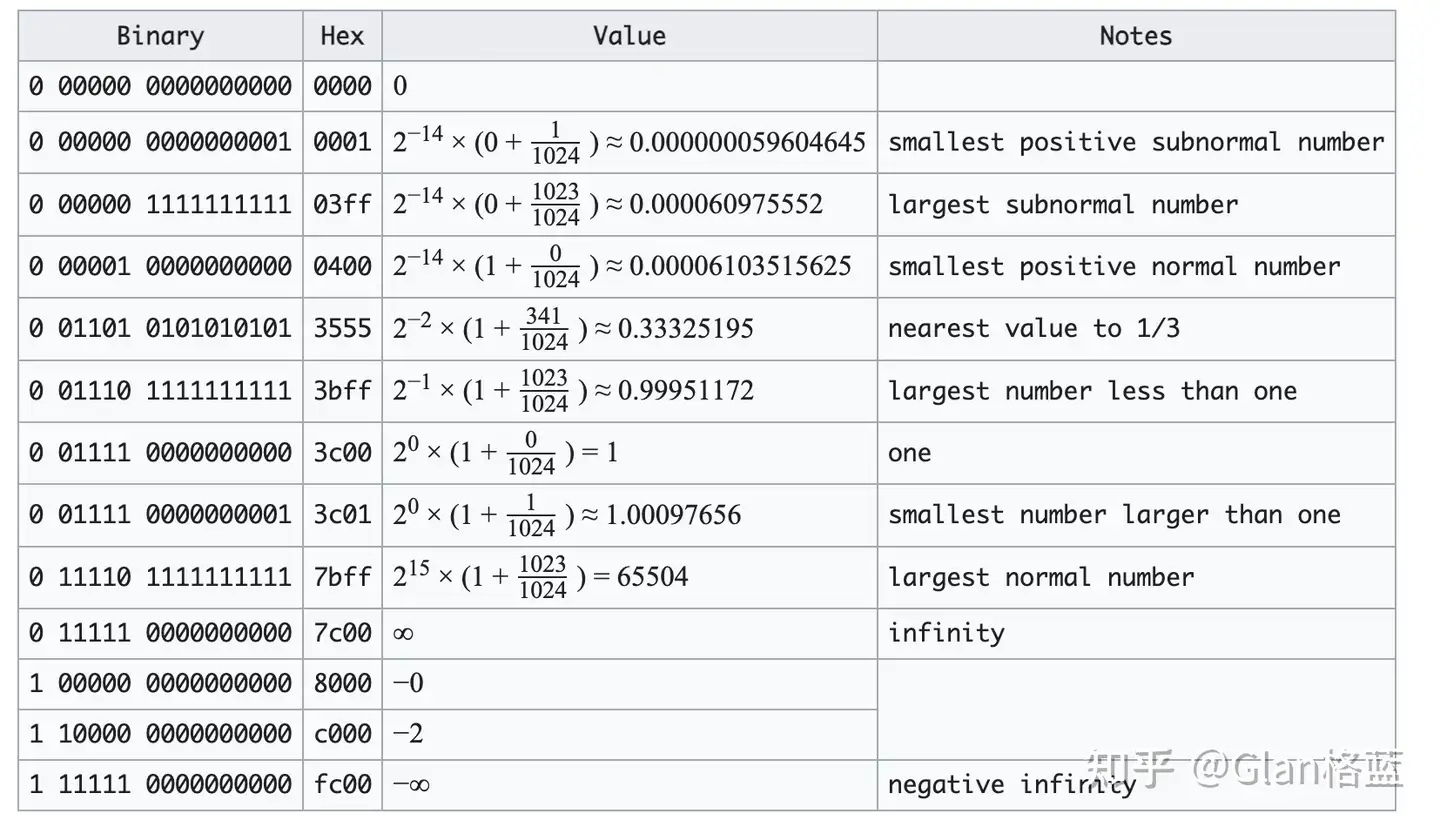Viewport: 1440px width, 827px height.
Task: Click the hex value 3555
Action: (x=342, y=328)
